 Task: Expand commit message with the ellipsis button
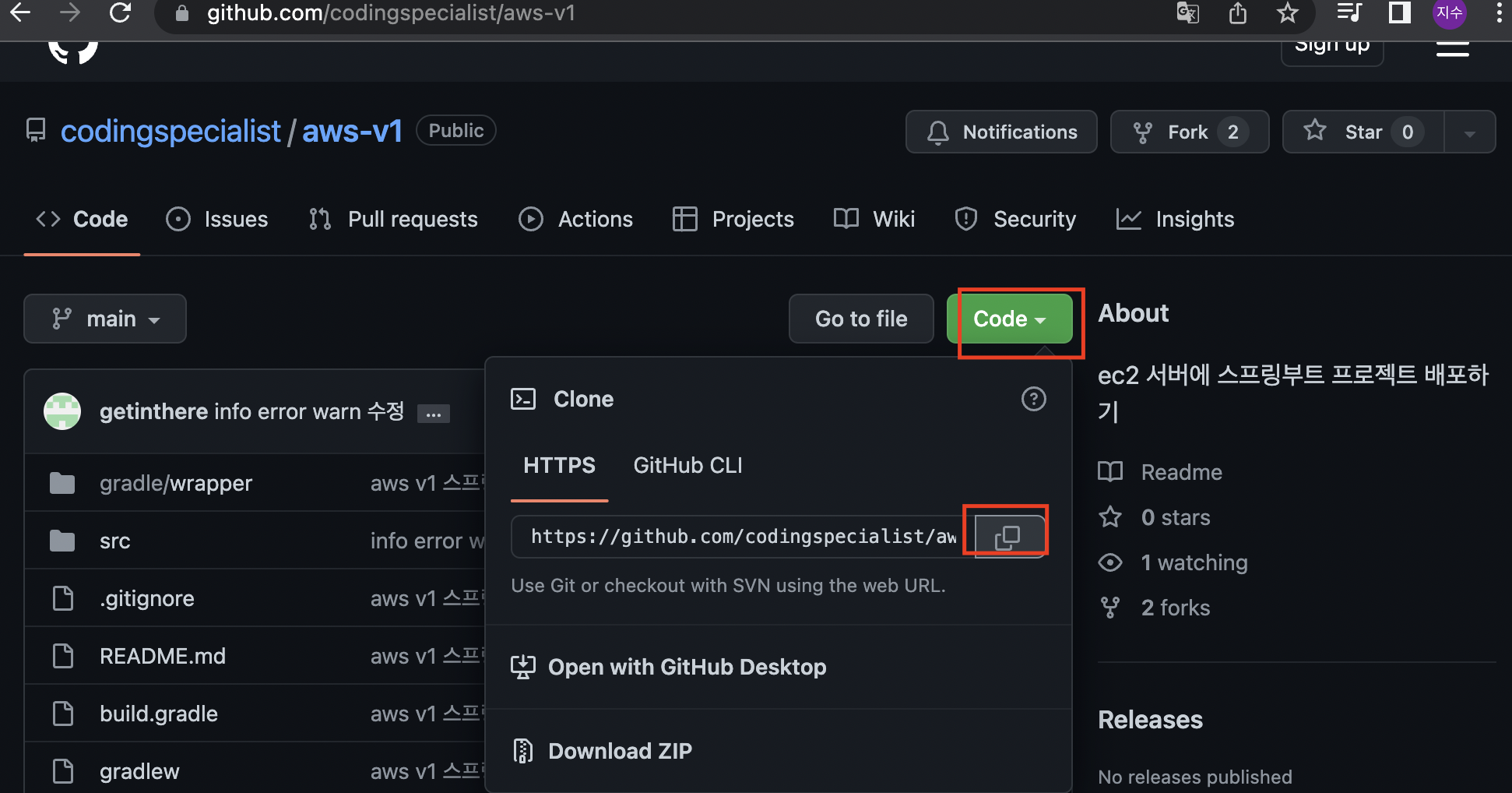(434, 414)
